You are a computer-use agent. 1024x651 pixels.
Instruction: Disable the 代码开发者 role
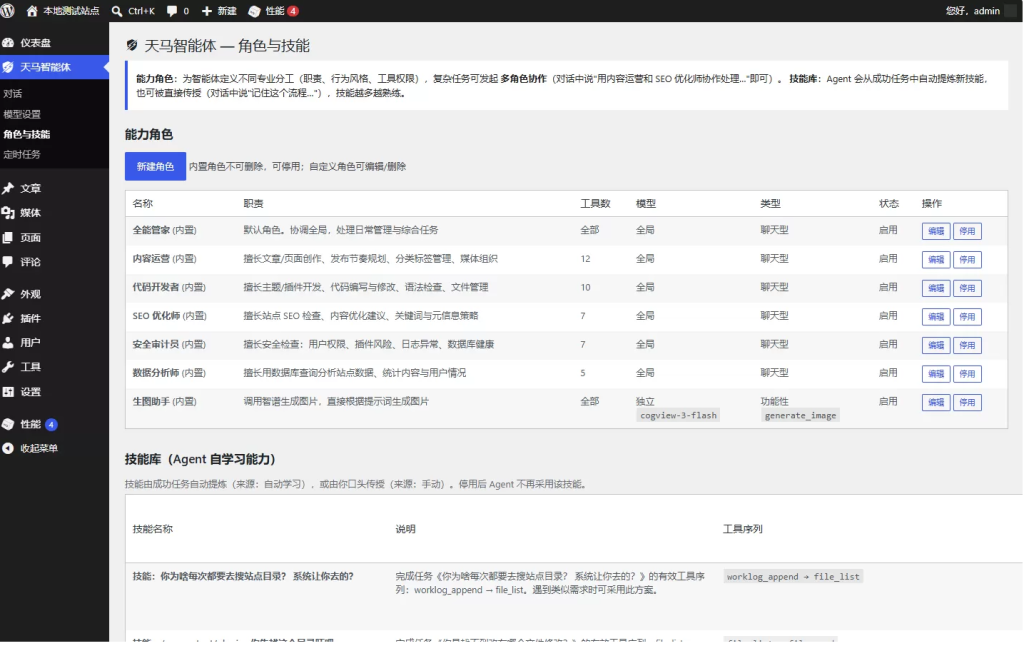[x=967, y=288]
